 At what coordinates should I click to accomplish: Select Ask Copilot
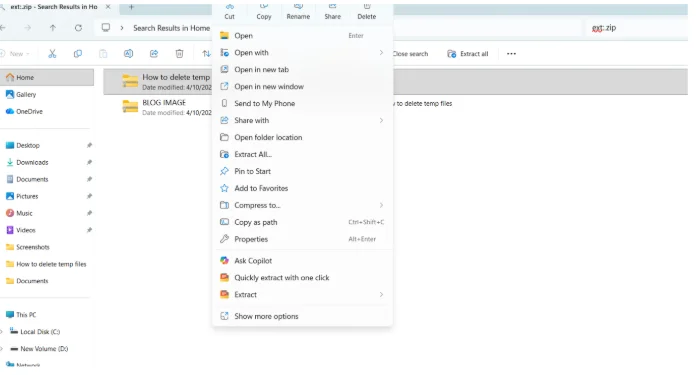302,261
